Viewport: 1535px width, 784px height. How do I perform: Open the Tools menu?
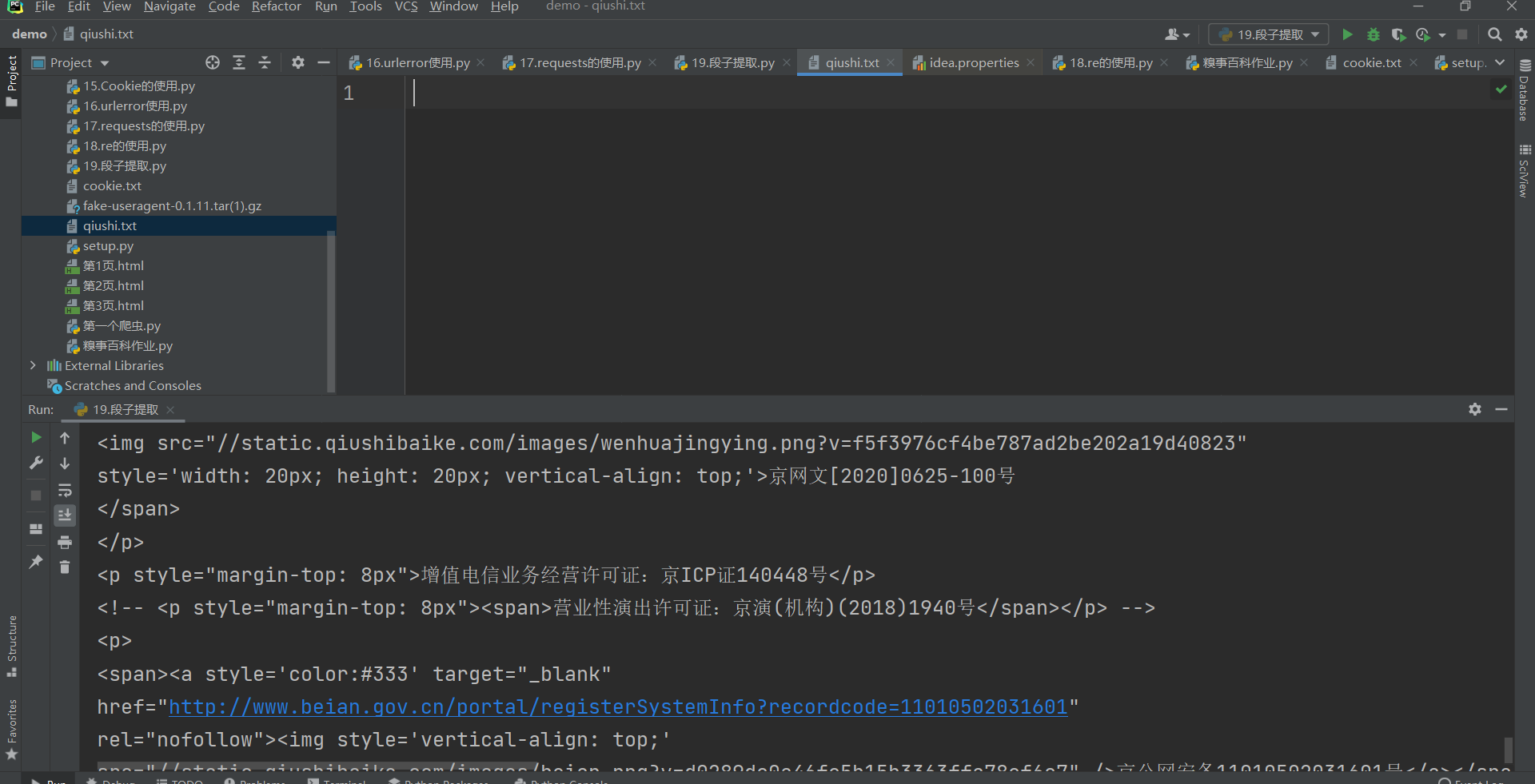(x=365, y=6)
